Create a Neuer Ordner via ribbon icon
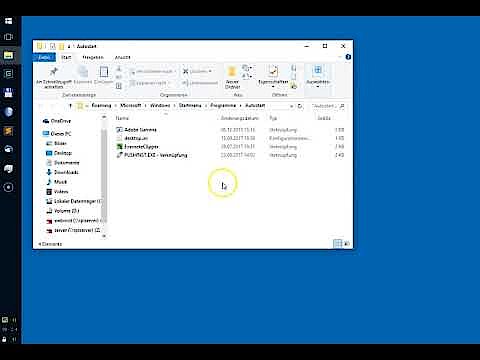The image size is (480, 360). coord(232,71)
